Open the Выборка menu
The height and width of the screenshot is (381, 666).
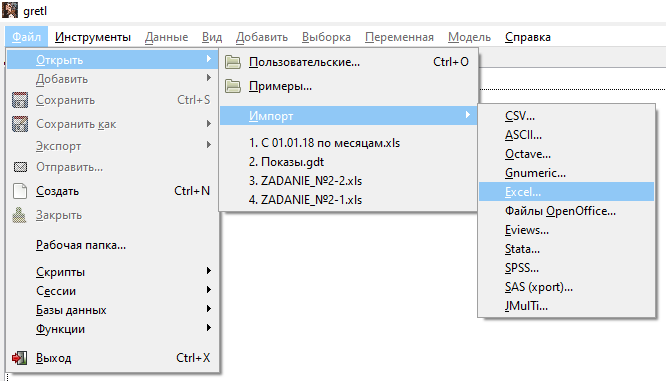pos(326,37)
